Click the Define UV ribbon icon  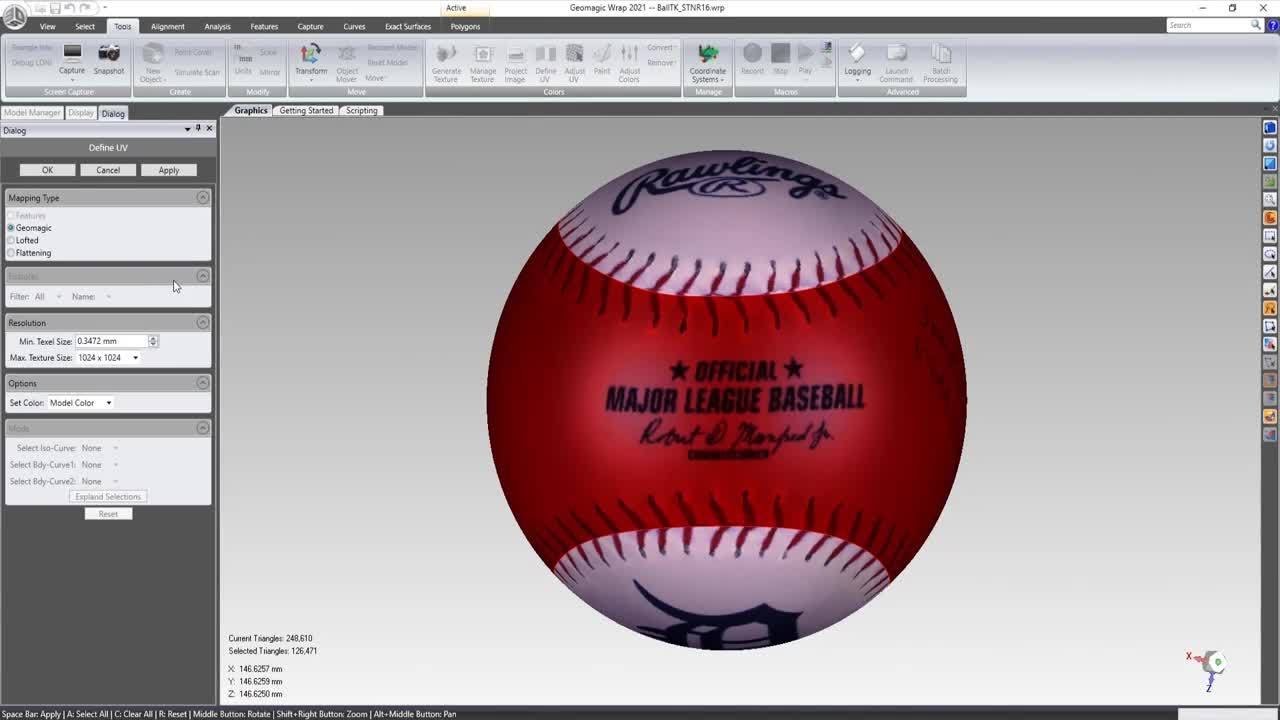[x=546, y=62]
